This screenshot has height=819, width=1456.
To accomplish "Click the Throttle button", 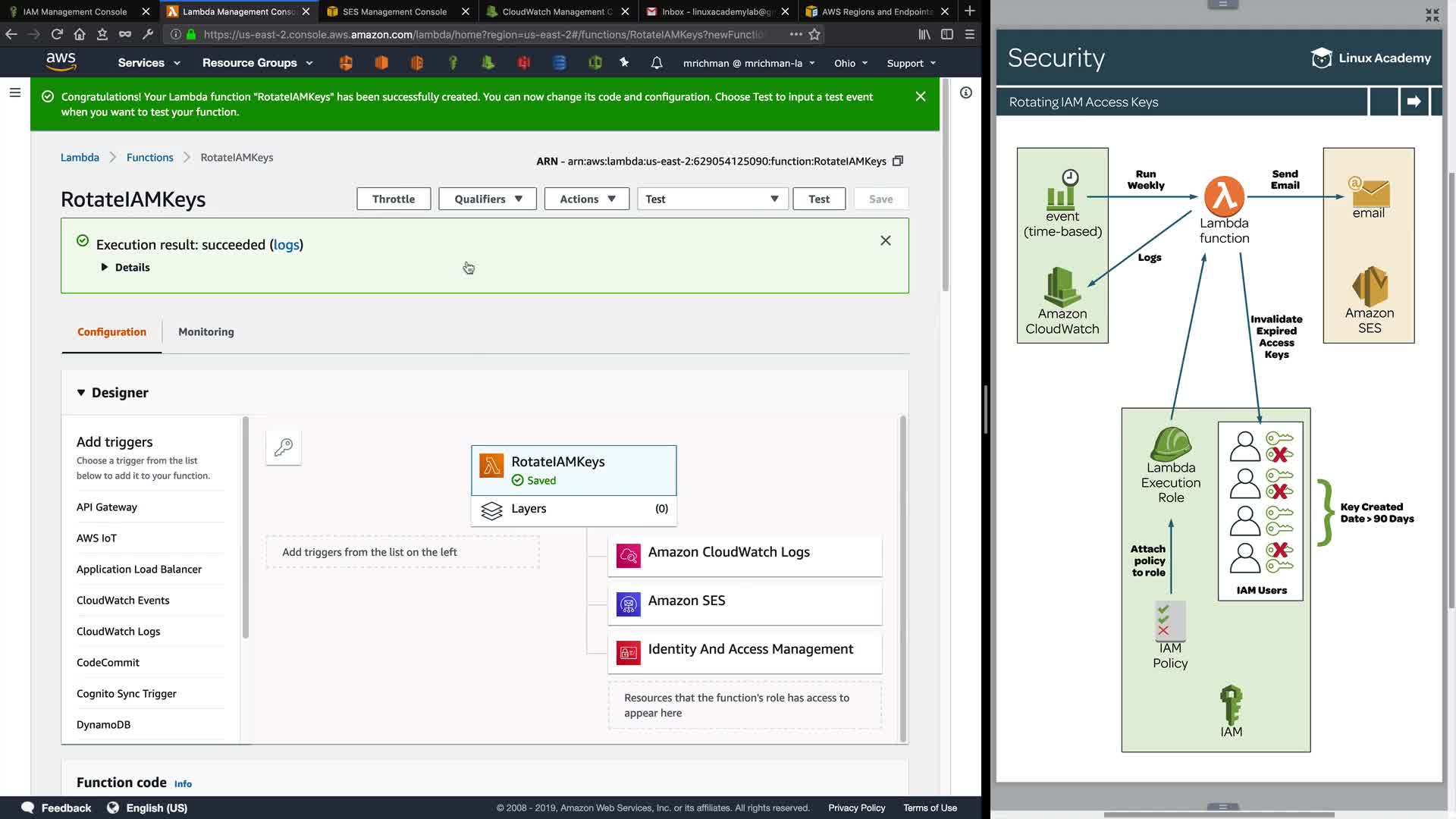I will (x=394, y=199).
